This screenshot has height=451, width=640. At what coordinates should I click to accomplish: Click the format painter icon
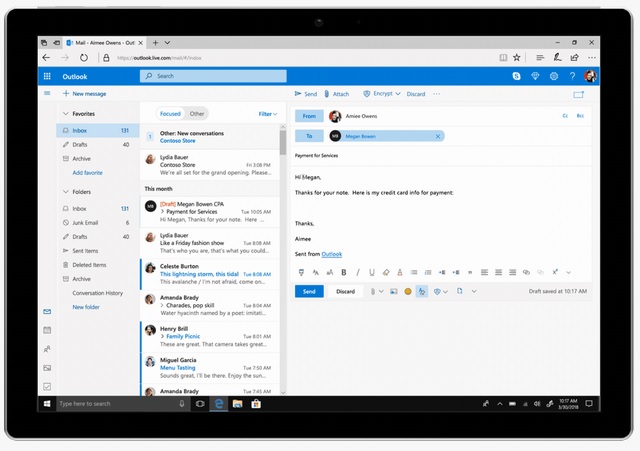pos(301,272)
